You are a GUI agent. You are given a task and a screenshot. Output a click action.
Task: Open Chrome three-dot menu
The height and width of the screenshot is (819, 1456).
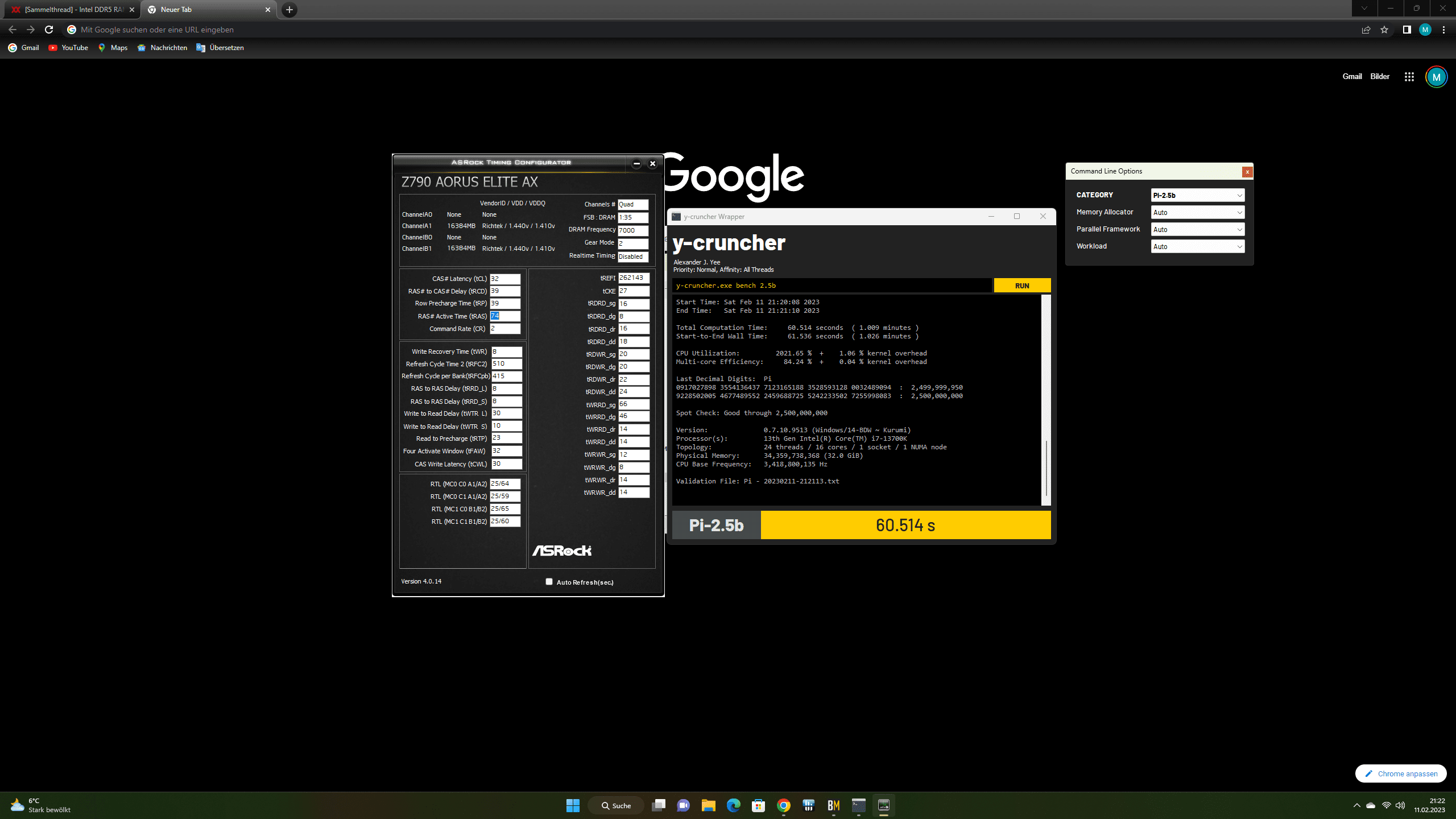point(1443,30)
